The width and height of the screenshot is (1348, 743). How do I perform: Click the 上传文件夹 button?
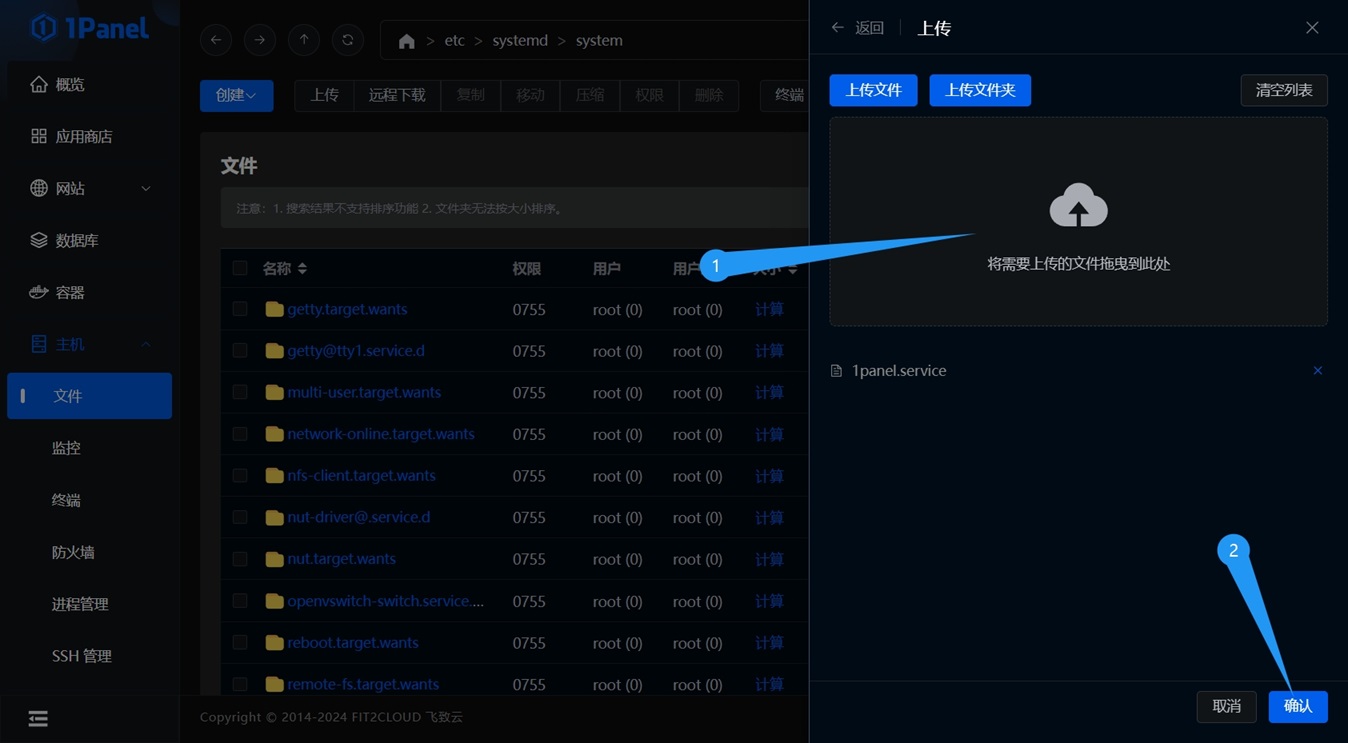click(980, 90)
